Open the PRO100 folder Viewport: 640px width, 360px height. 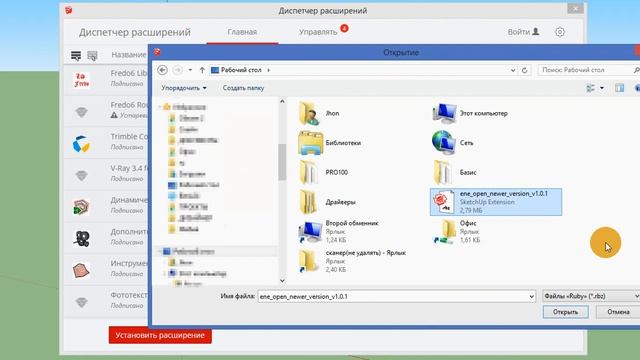(323, 172)
